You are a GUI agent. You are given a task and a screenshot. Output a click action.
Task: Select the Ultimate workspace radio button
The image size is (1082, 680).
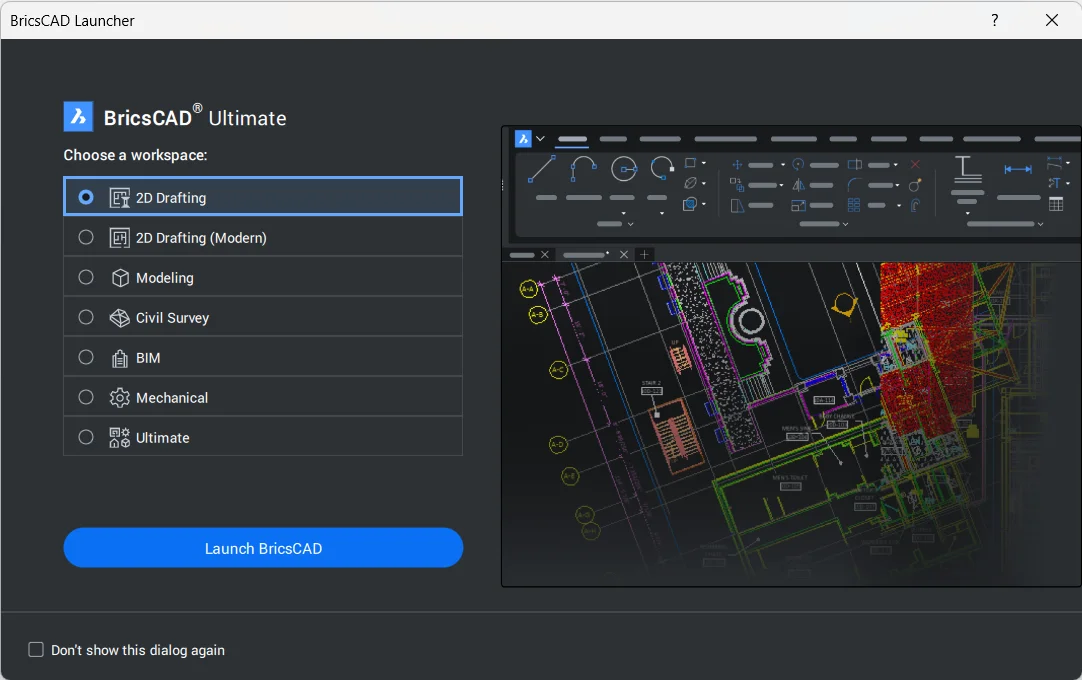pos(86,437)
